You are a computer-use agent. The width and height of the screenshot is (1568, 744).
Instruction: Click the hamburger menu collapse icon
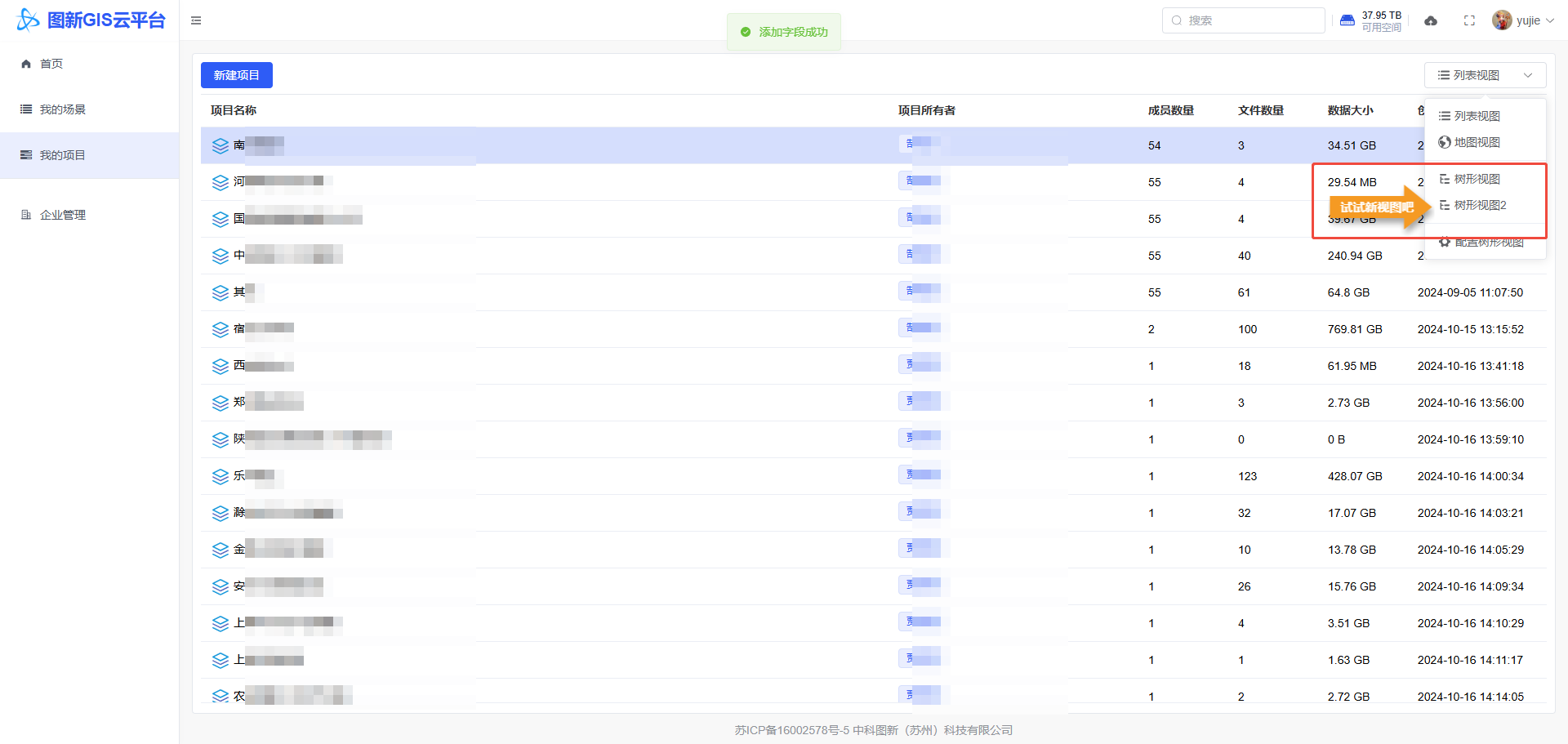[196, 20]
